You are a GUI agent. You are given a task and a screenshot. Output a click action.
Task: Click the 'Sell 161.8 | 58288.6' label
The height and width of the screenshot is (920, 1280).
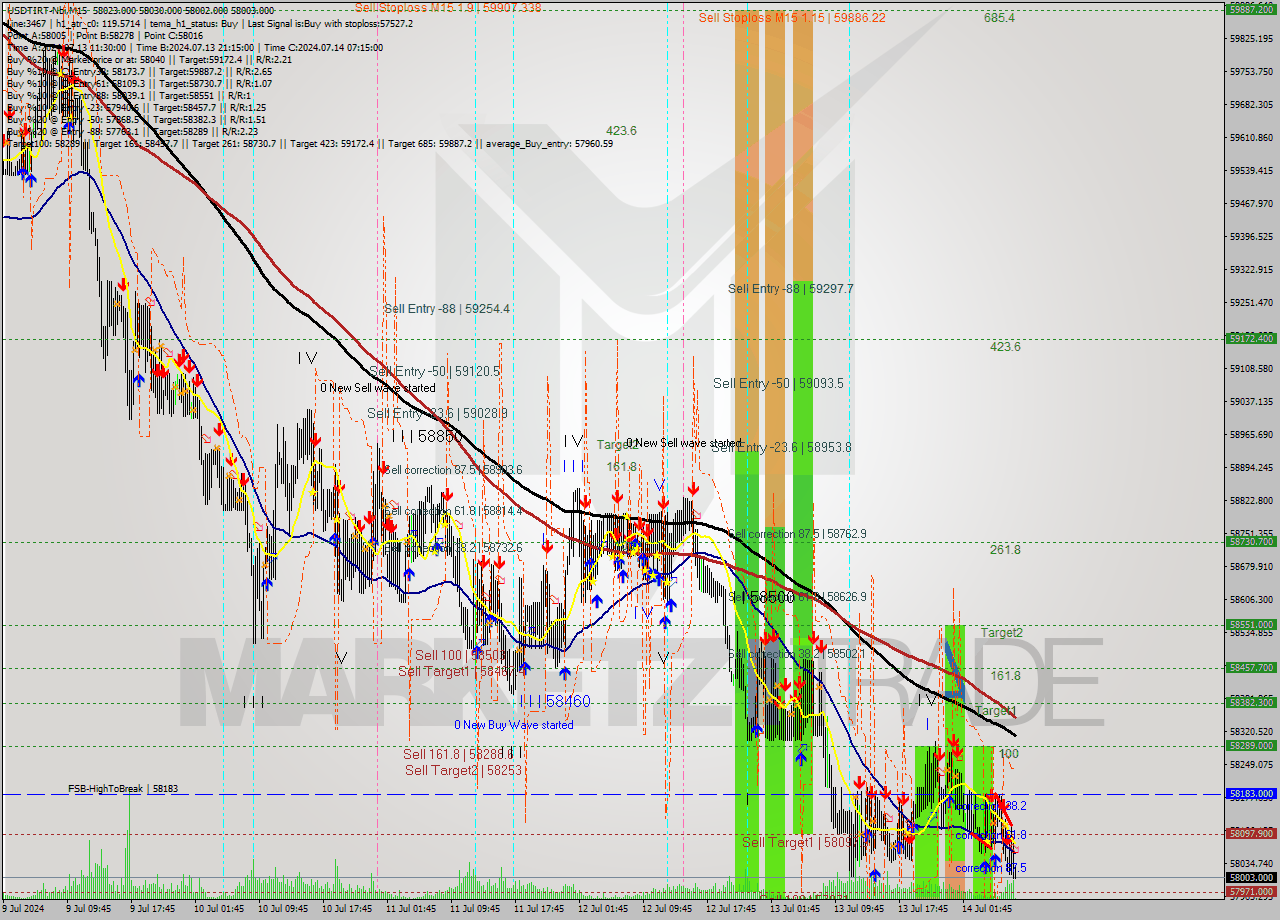(x=458, y=755)
